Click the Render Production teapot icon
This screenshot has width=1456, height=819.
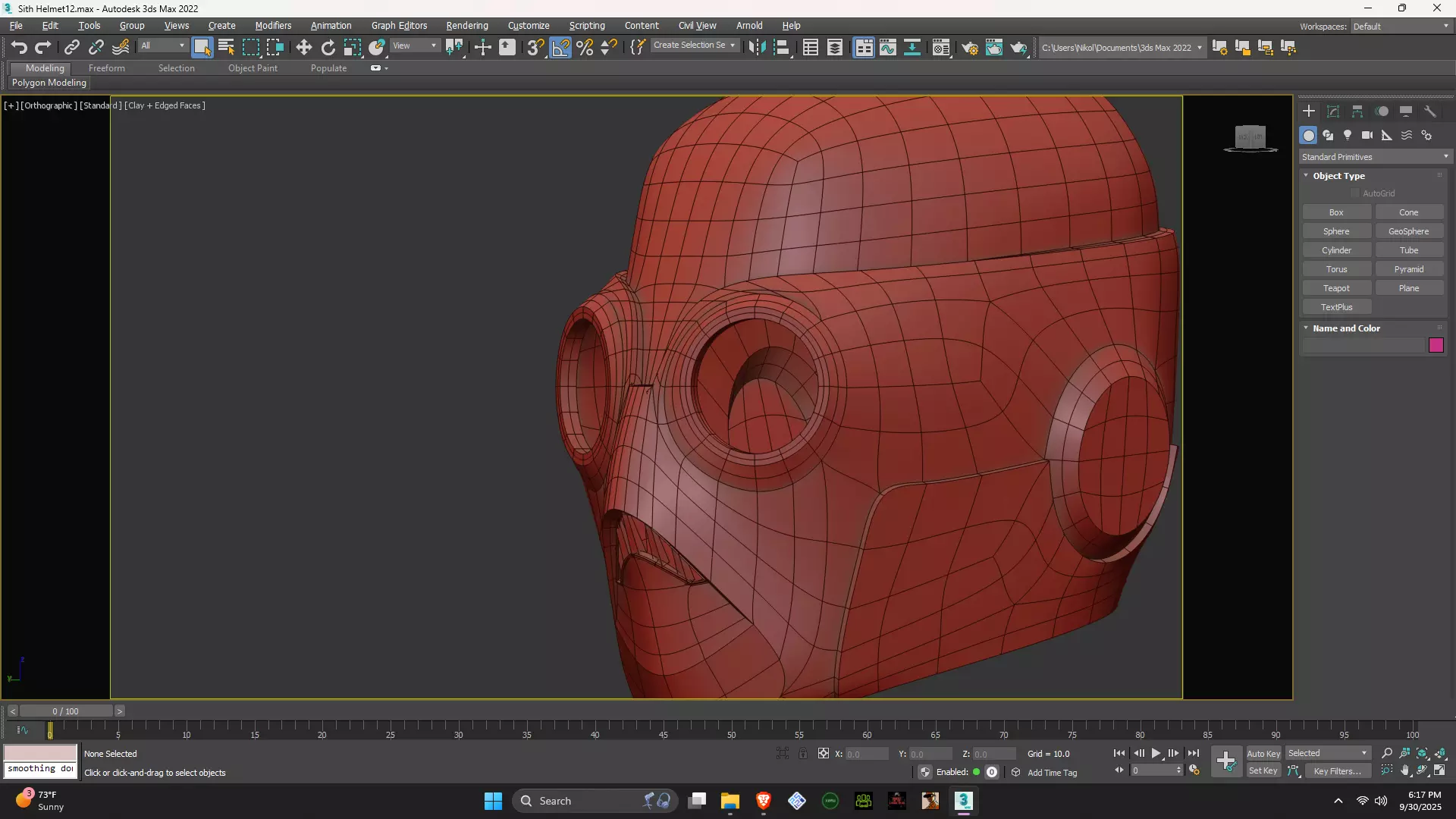click(x=1018, y=47)
